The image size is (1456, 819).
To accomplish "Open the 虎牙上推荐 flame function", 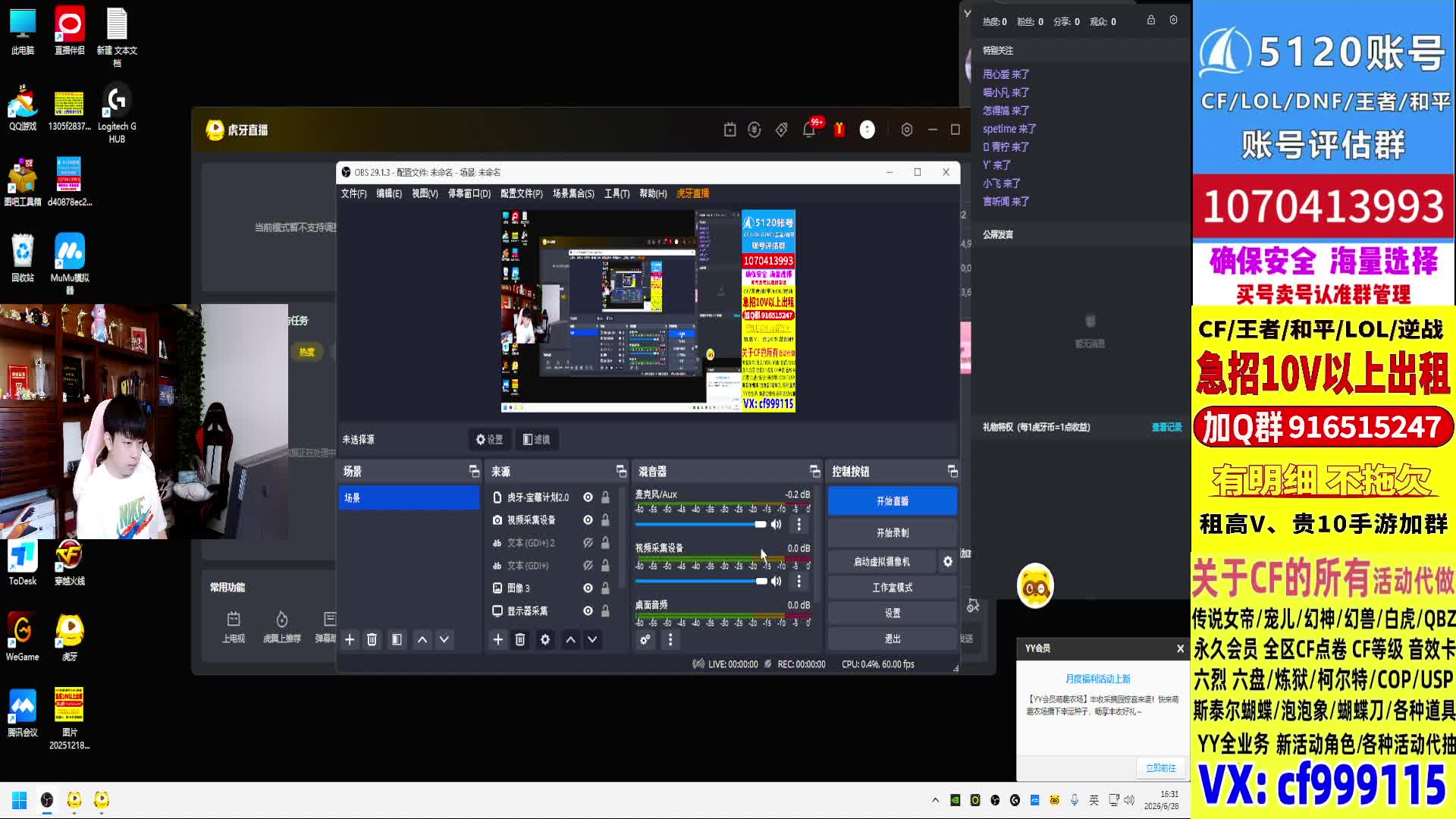I will pos(282,627).
